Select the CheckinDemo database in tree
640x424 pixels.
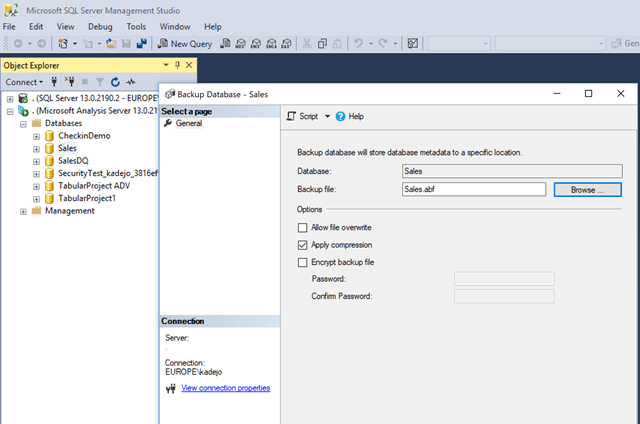click(x=84, y=136)
